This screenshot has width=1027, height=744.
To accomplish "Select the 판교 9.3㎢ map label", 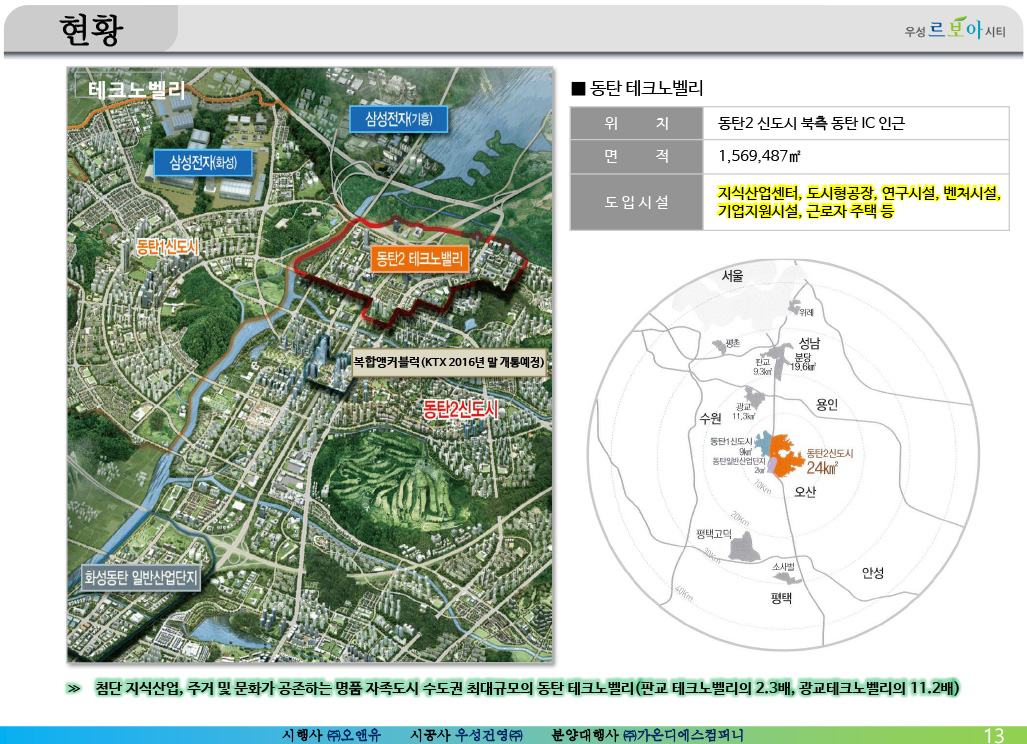I will click(x=762, y=366).
